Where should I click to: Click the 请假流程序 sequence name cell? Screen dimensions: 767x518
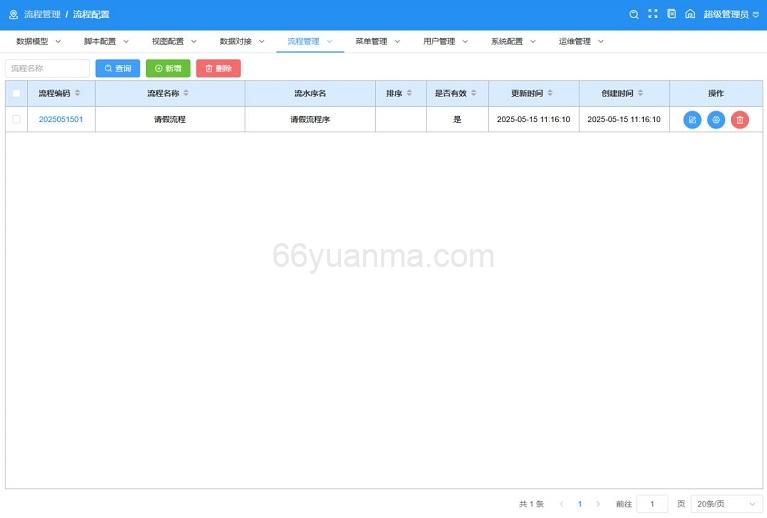310,119
